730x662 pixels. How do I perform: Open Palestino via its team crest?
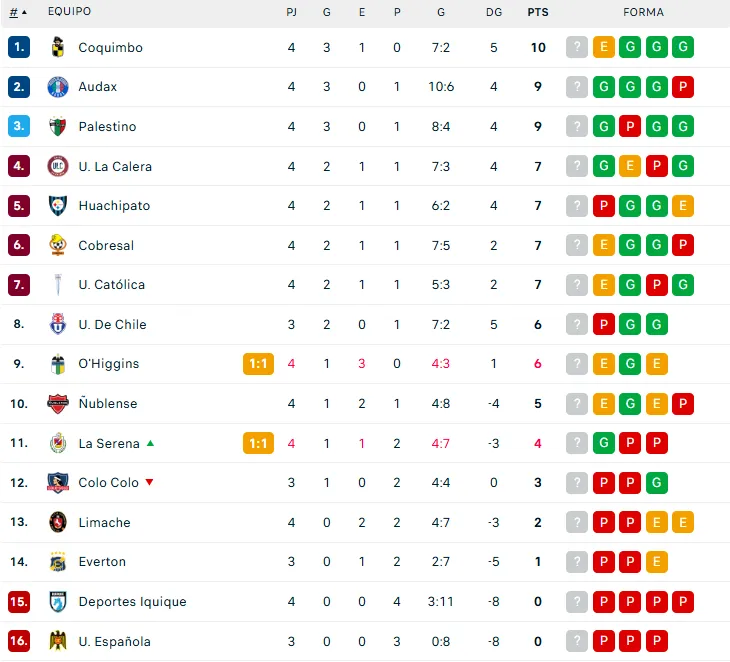(57, 127)
